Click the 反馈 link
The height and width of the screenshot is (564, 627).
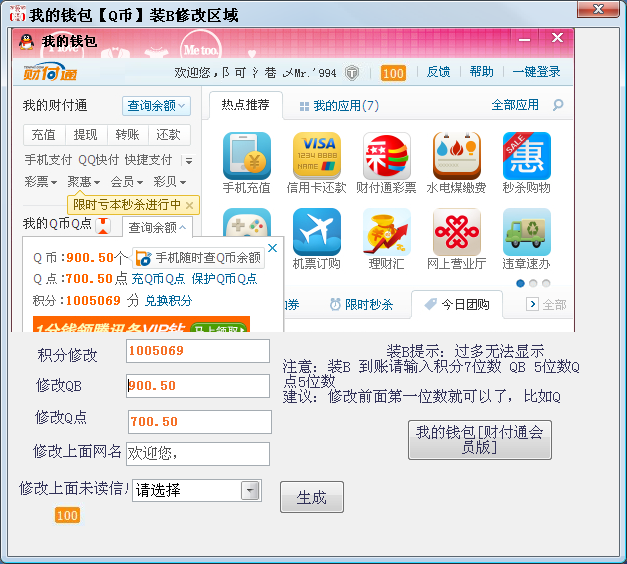tap(438, 72)
